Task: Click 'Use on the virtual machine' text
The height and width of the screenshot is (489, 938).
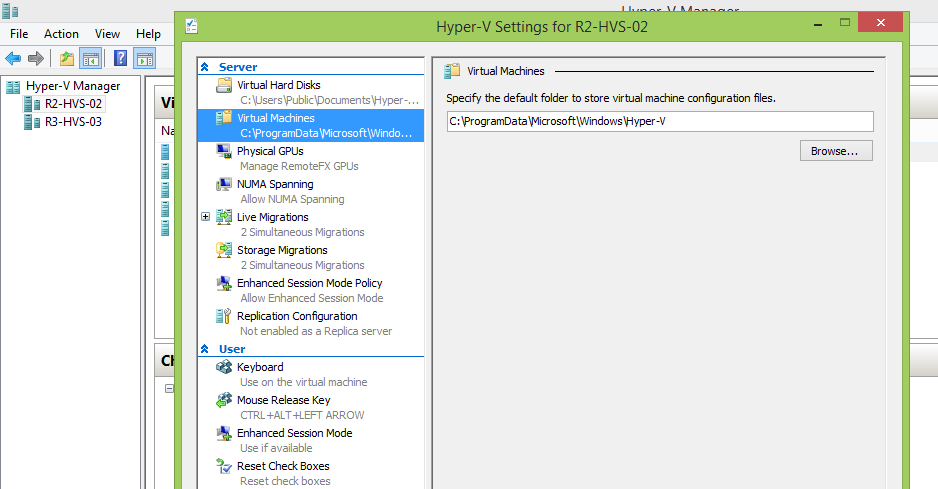Action: coord(303,382)
